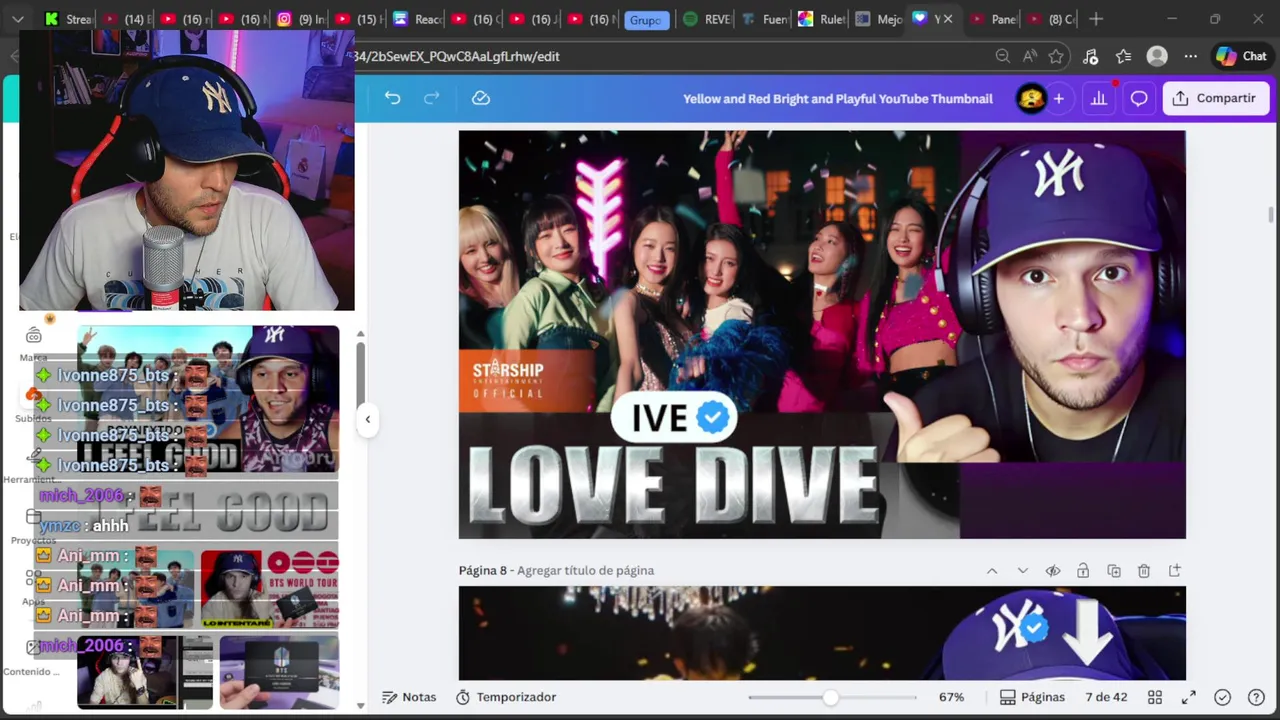Select the Starship Official logo on canvas
1280x720 pixels.
508,380
